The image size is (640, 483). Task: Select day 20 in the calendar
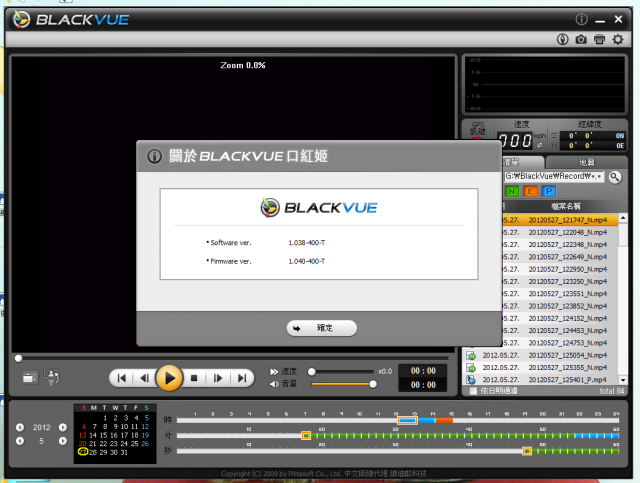point(82,443)
